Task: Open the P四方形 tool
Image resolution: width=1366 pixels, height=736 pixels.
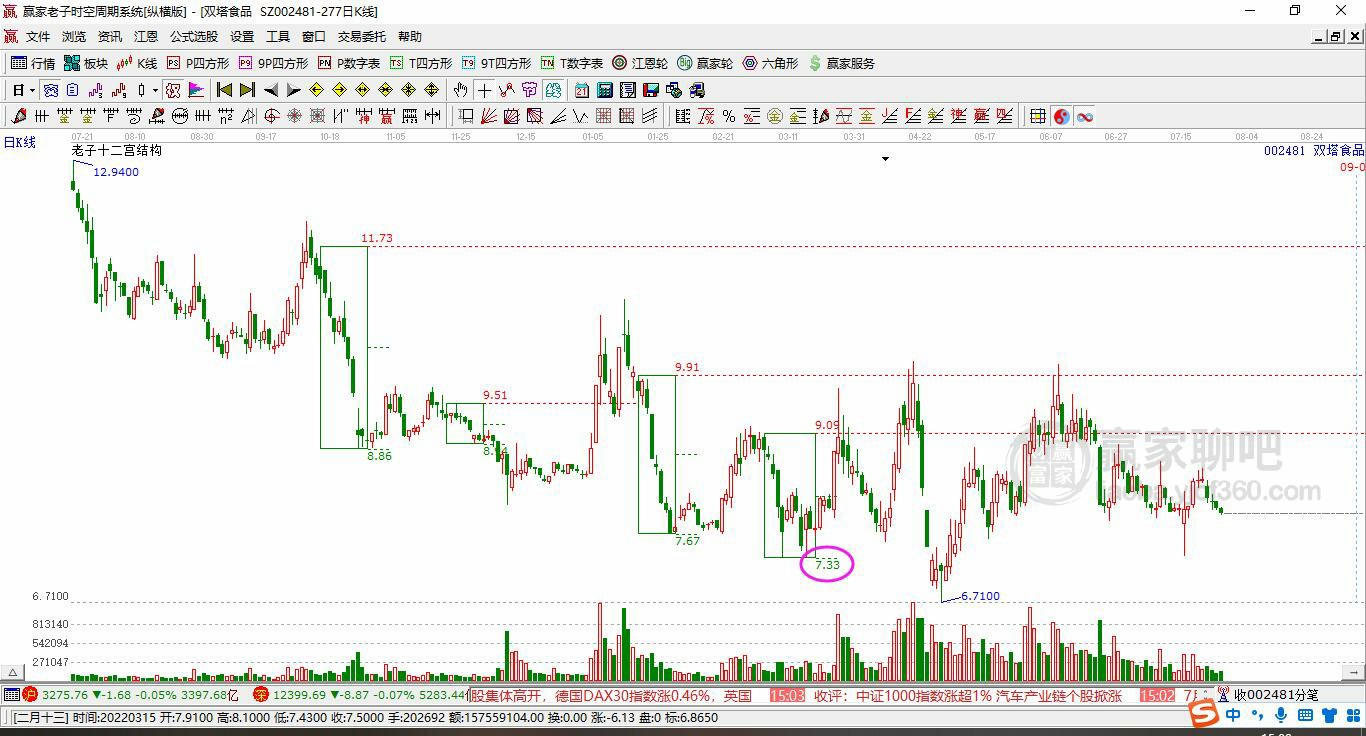Action: click(x=197, y=63)
